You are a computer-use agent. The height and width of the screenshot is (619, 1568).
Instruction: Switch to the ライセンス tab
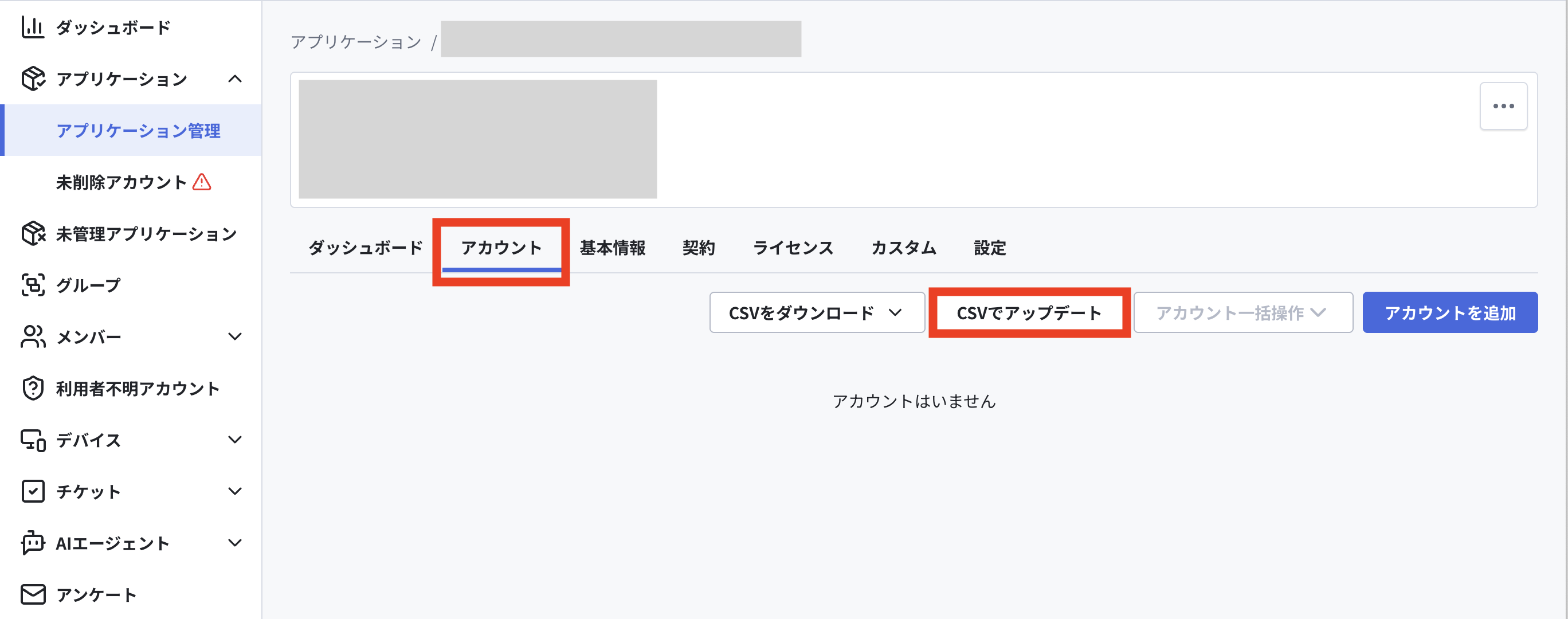point(793,248)
